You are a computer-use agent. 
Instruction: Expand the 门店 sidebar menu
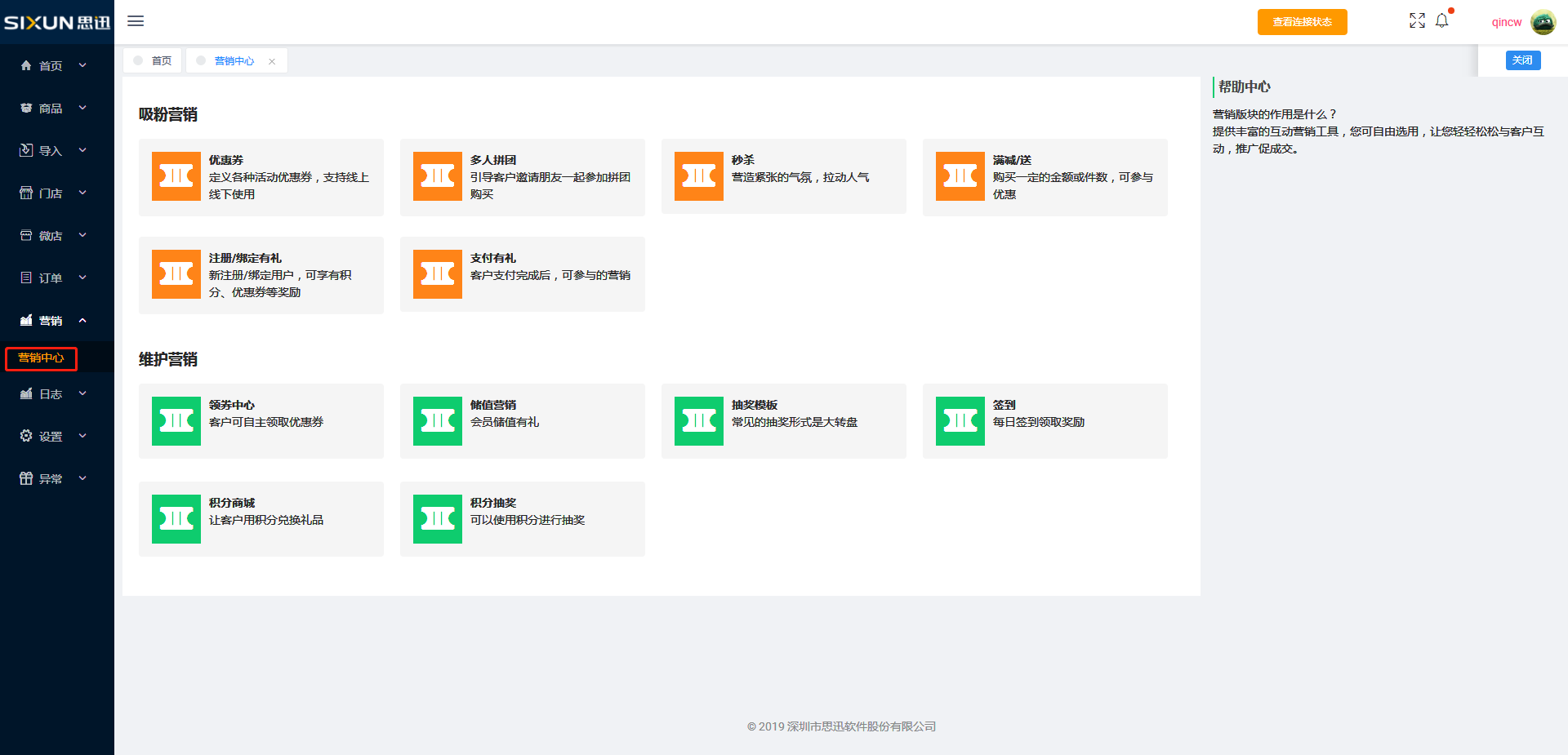tap(53, 193)
